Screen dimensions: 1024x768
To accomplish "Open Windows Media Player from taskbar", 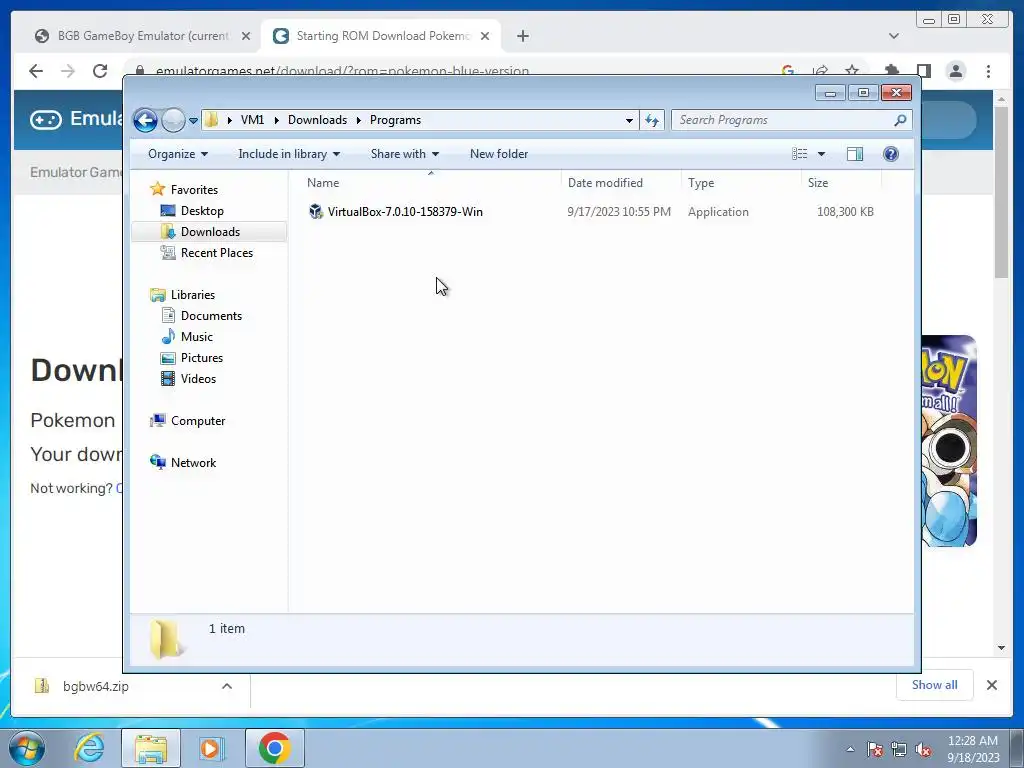I will pos(211,748).
